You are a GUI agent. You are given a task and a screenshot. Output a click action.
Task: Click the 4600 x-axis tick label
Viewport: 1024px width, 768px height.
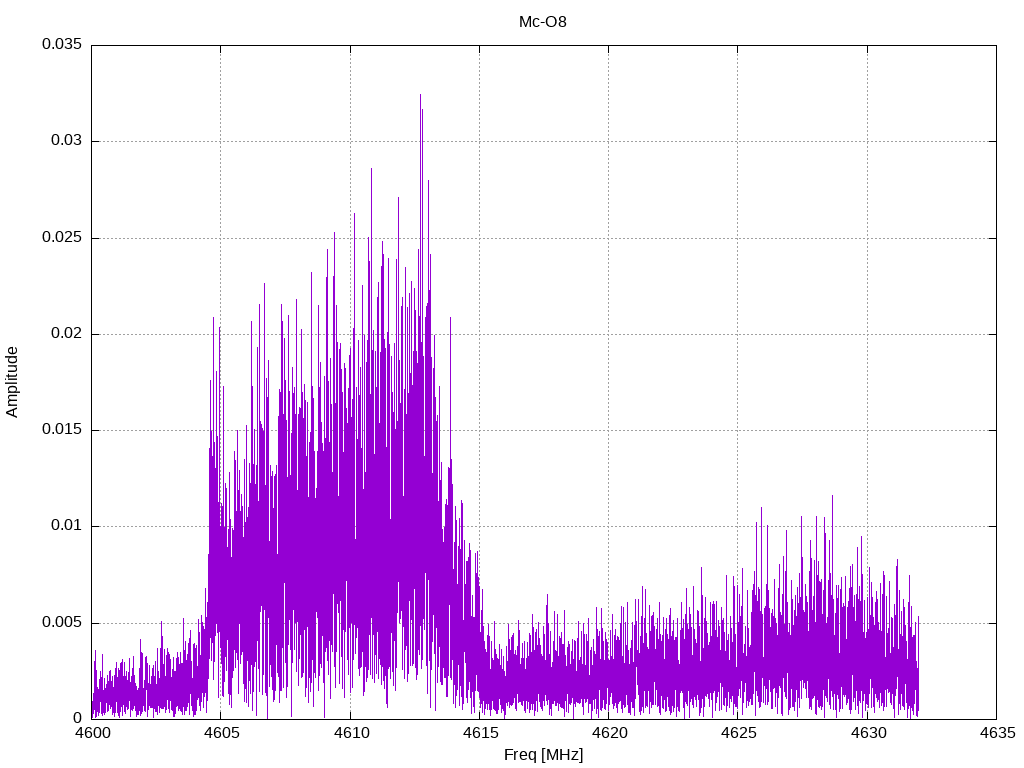pyautogui.click(x=92, y=733)
